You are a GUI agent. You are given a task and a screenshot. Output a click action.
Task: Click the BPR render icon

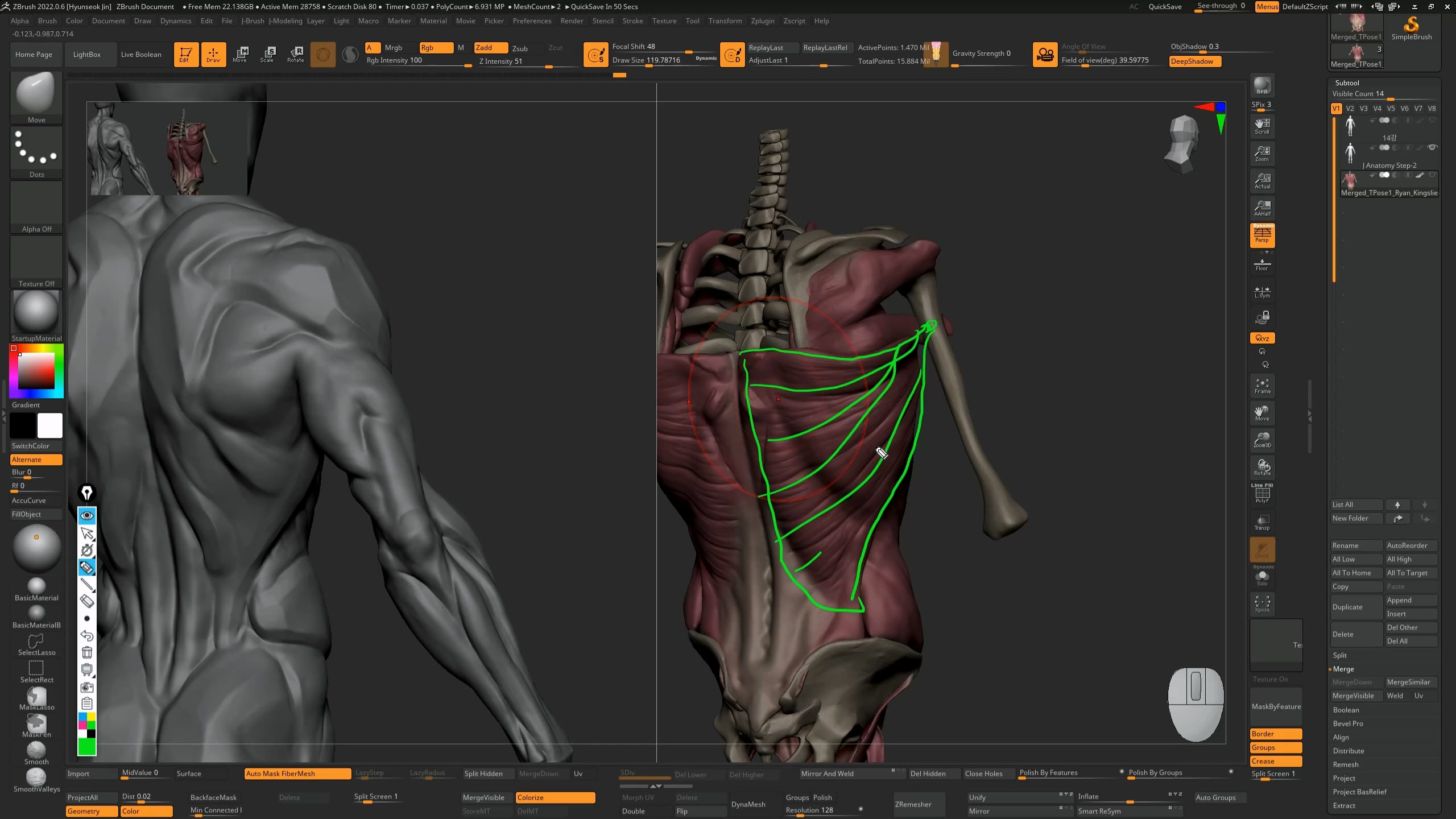(1262, 86)
